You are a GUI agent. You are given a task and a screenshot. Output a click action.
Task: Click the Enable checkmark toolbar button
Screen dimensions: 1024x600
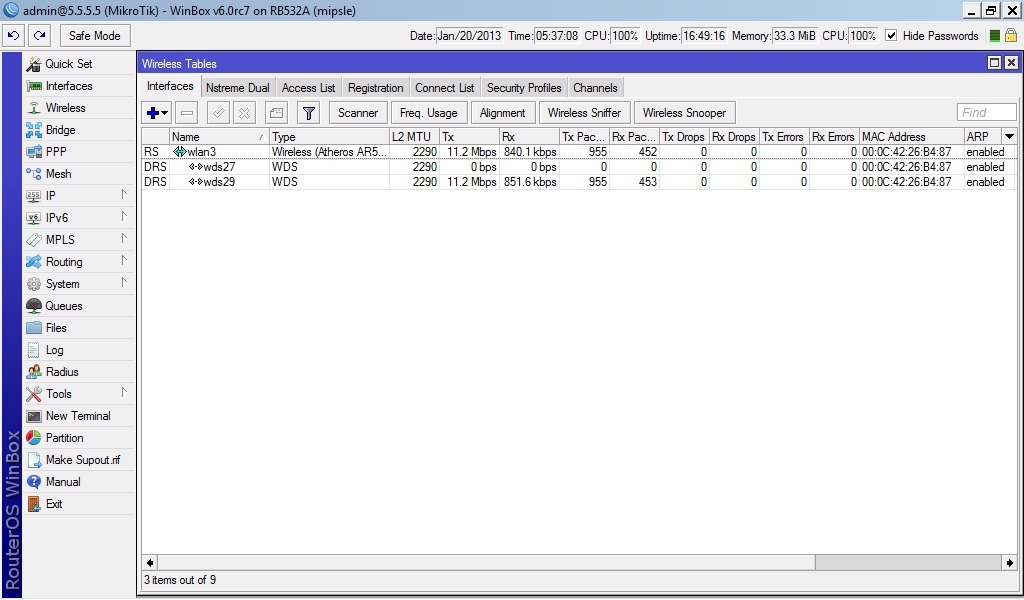(x=218, y=113)
